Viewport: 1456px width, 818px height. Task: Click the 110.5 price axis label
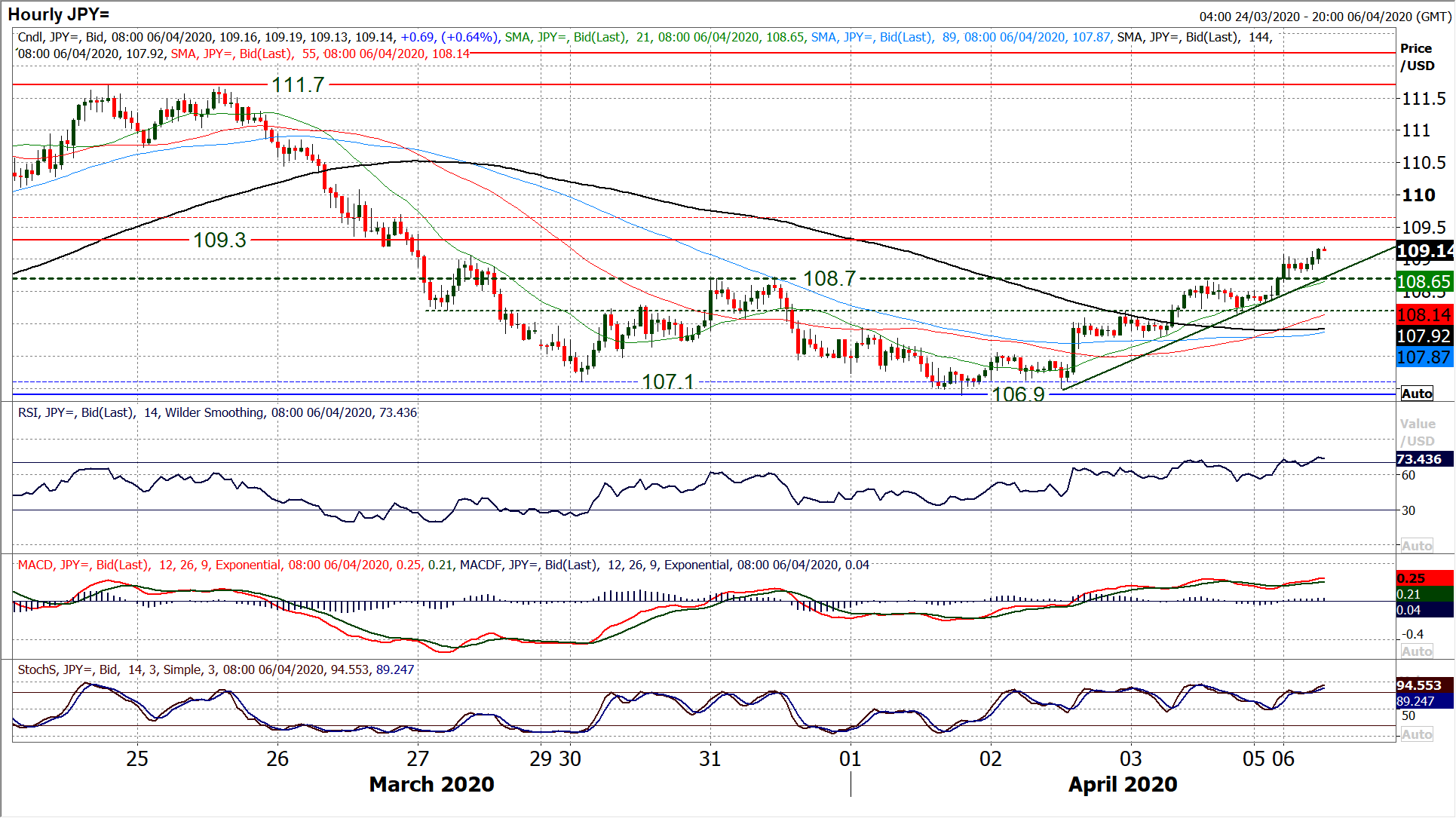(x=1424, y=163)
